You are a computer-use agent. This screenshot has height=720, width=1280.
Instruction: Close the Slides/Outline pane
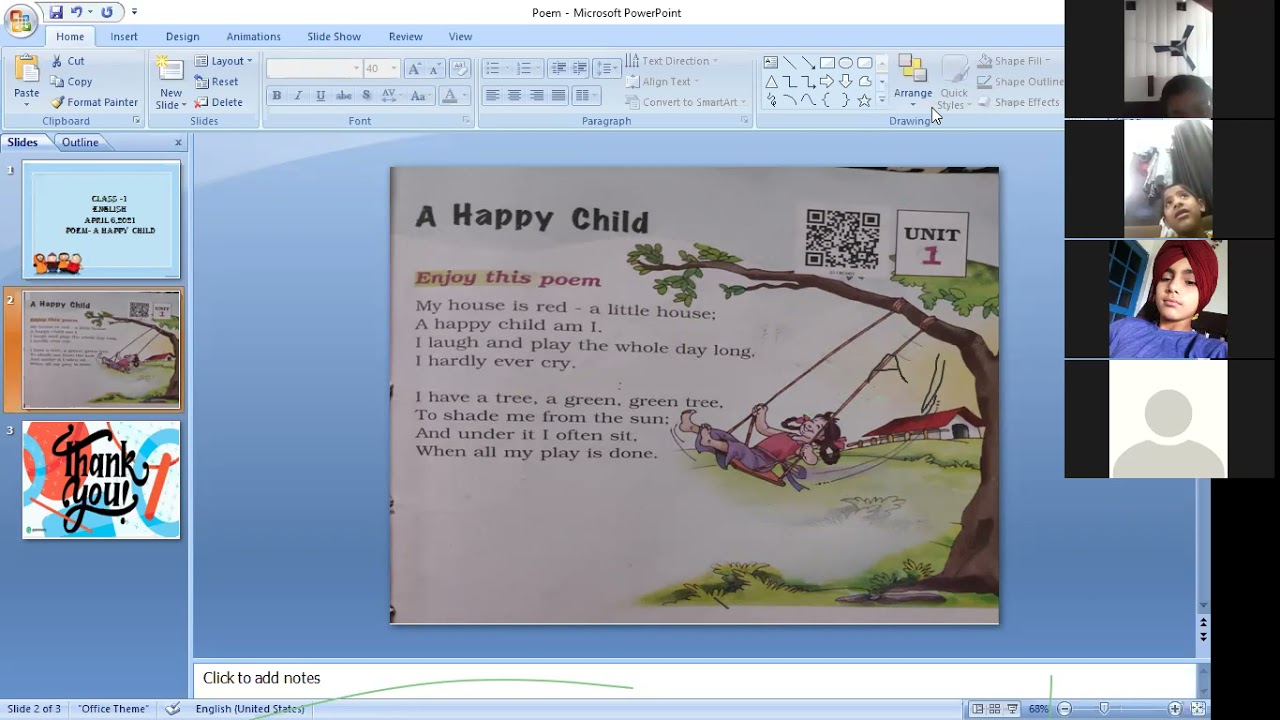click(x=178, y=143)
